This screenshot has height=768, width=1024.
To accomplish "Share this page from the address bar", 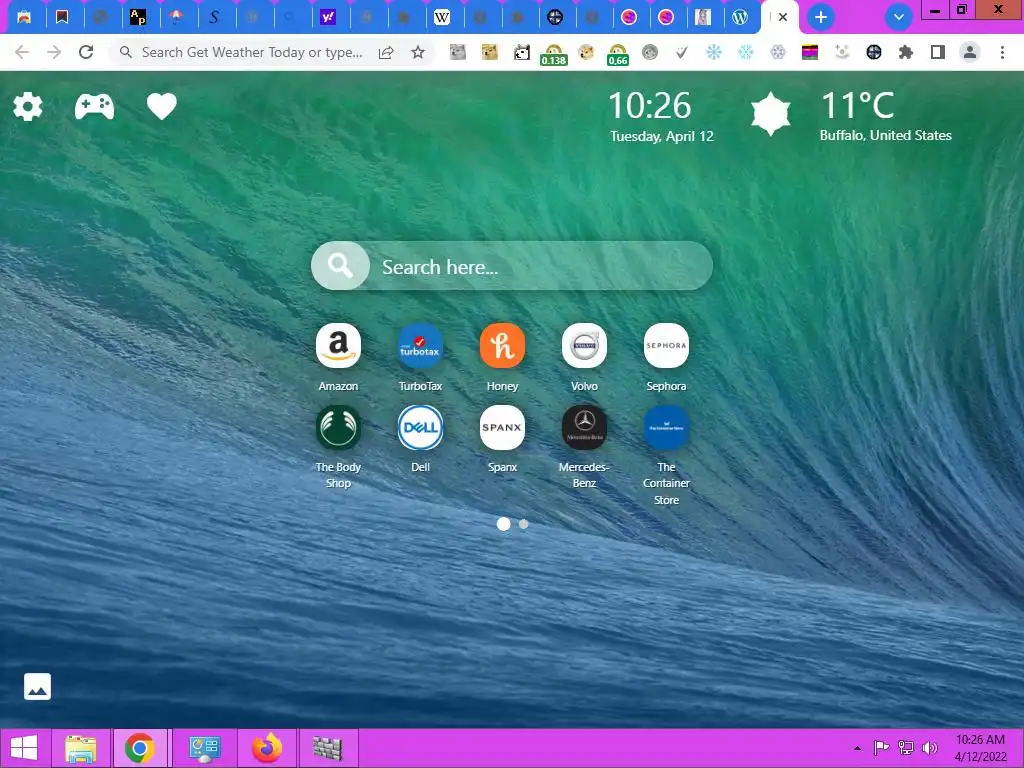I will click(x=386, y=52).
